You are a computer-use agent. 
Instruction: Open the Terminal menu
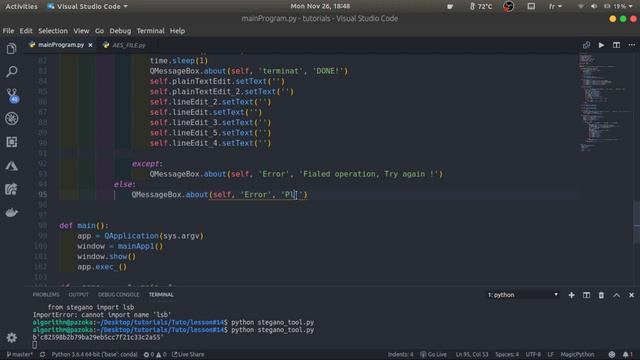coord(150,31)
